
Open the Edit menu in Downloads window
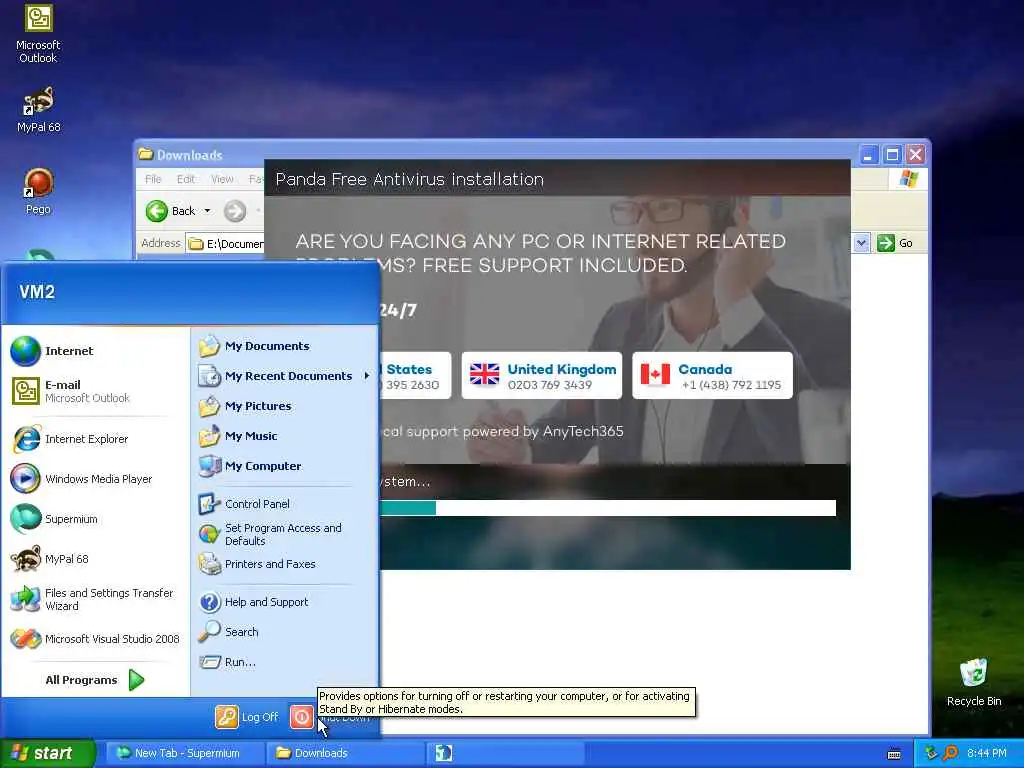(185, 179)
